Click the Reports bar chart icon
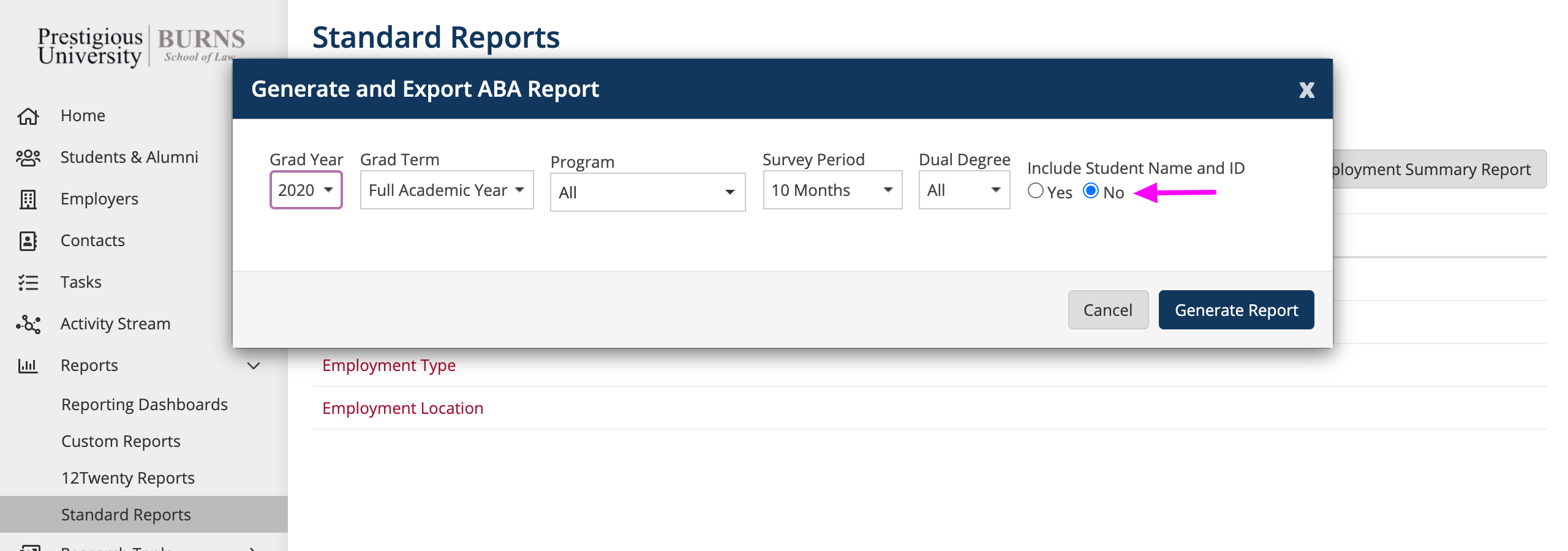The height and width of the screenshot is (551, 1568). click(x=28, y=365)
